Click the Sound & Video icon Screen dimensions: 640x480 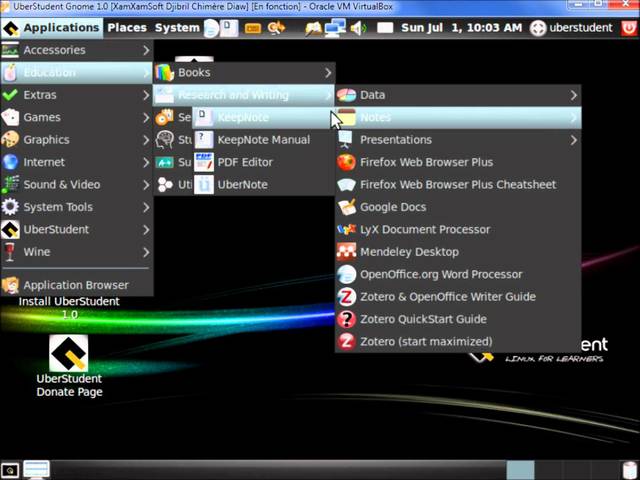[10, 184]
